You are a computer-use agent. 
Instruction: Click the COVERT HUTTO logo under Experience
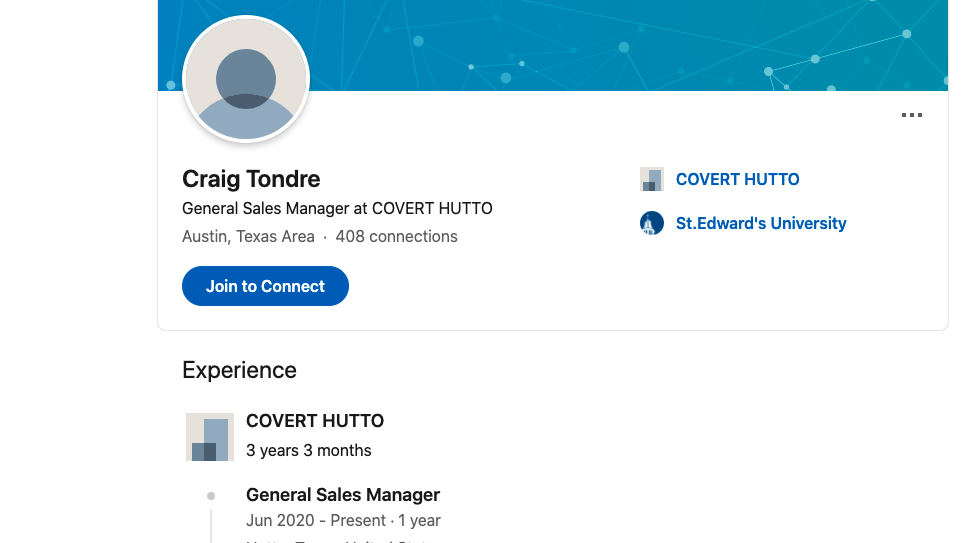click(210, 437)
